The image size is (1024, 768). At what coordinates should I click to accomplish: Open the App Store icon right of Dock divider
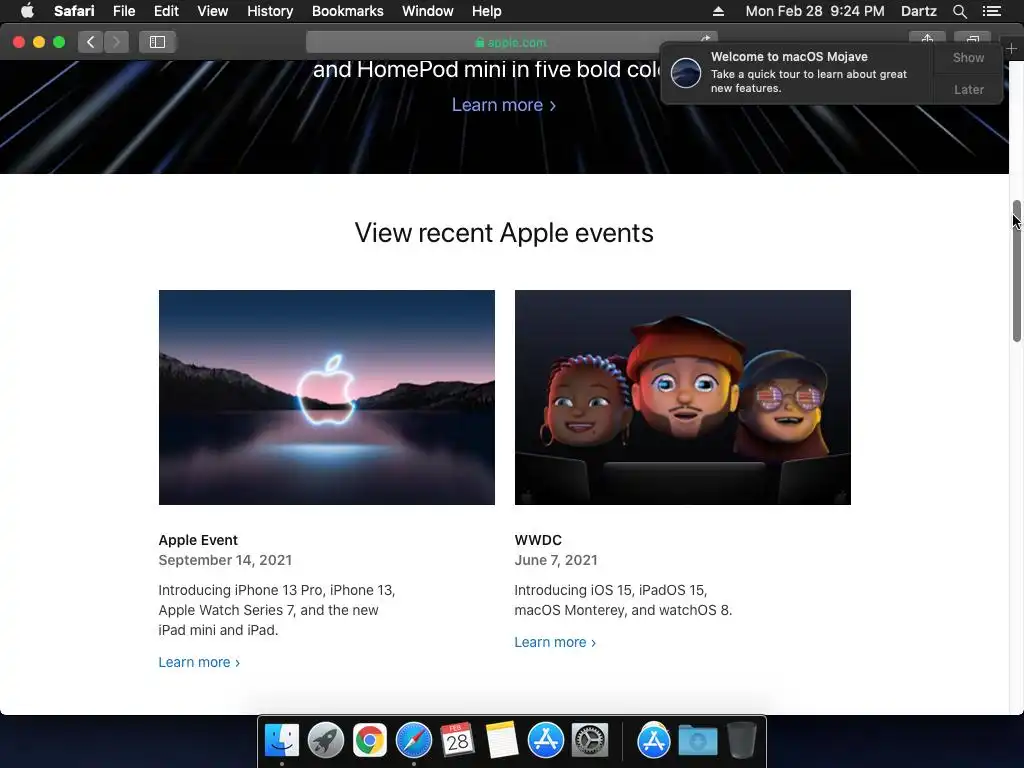pyautogui.click(x=654, y=740)
